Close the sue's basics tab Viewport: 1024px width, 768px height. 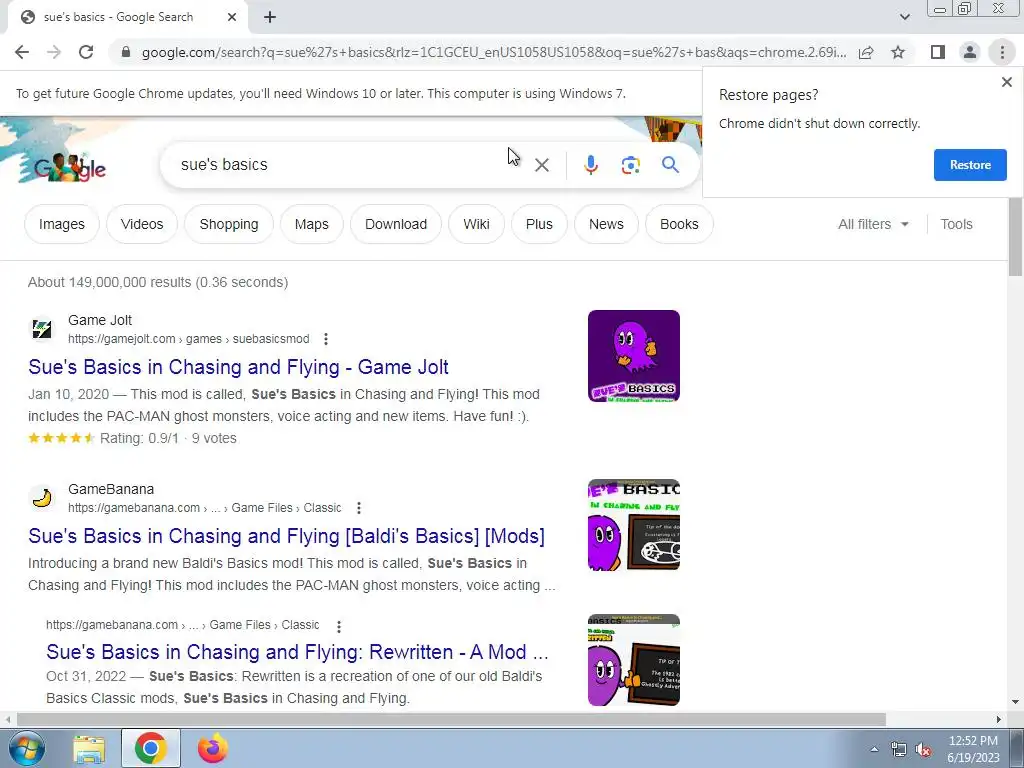coord(232,18)
